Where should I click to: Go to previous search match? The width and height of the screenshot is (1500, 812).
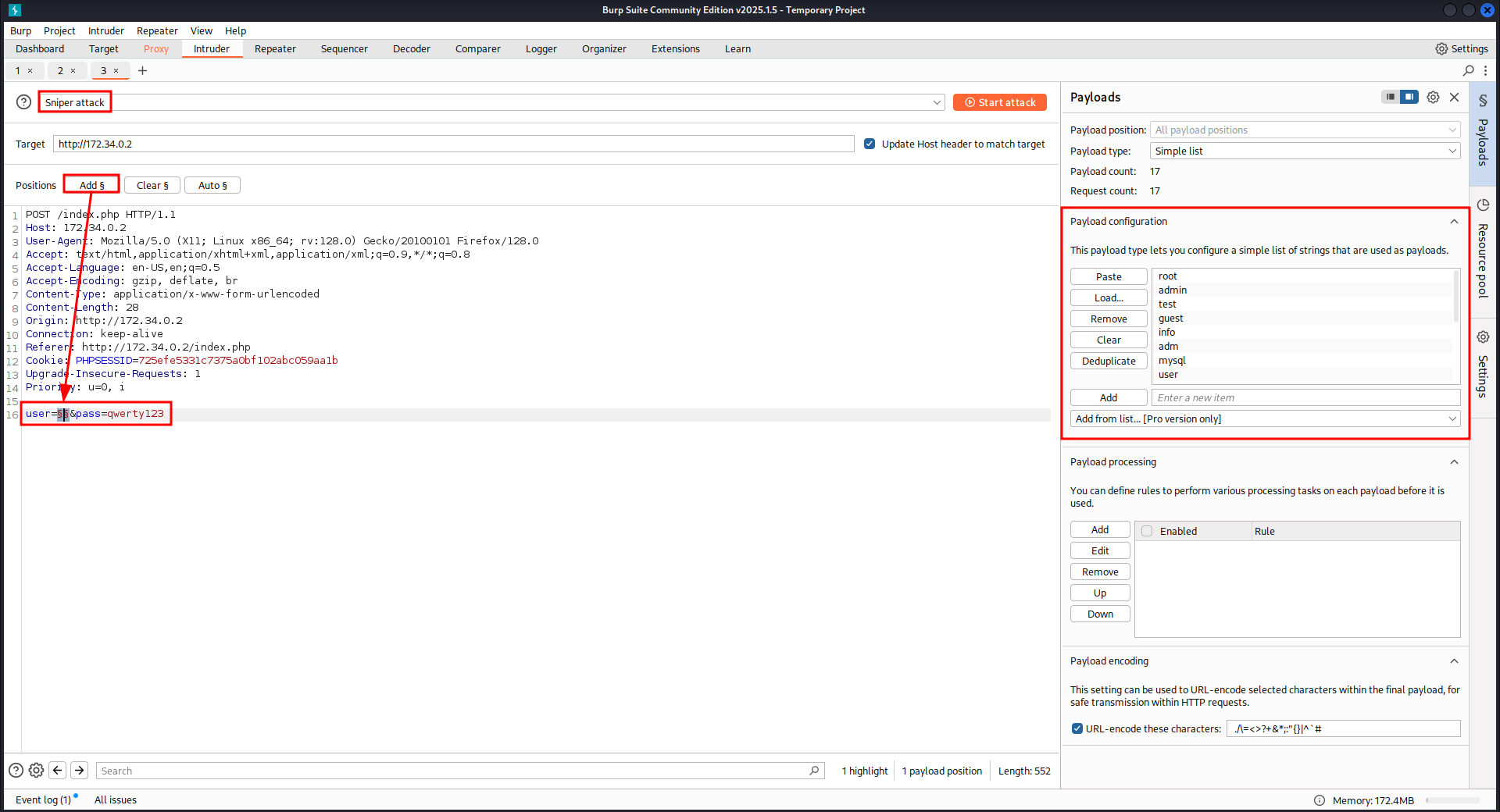[58, 771]
